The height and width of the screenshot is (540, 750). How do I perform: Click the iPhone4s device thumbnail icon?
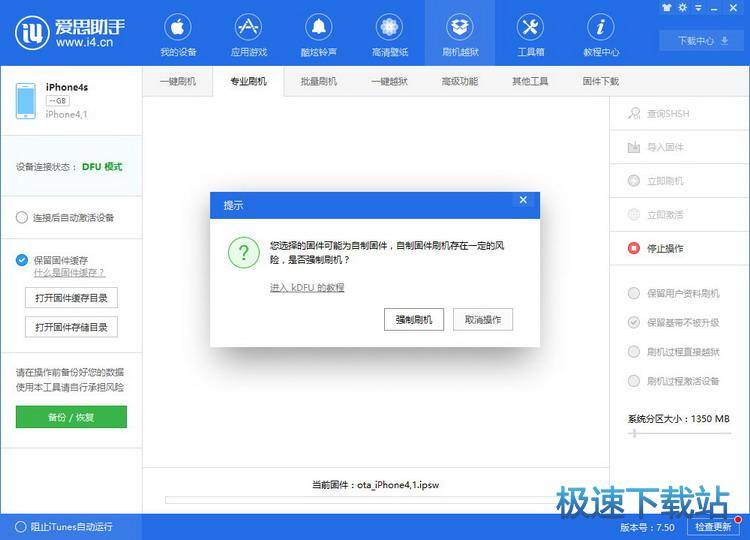(x=25, y=101)
